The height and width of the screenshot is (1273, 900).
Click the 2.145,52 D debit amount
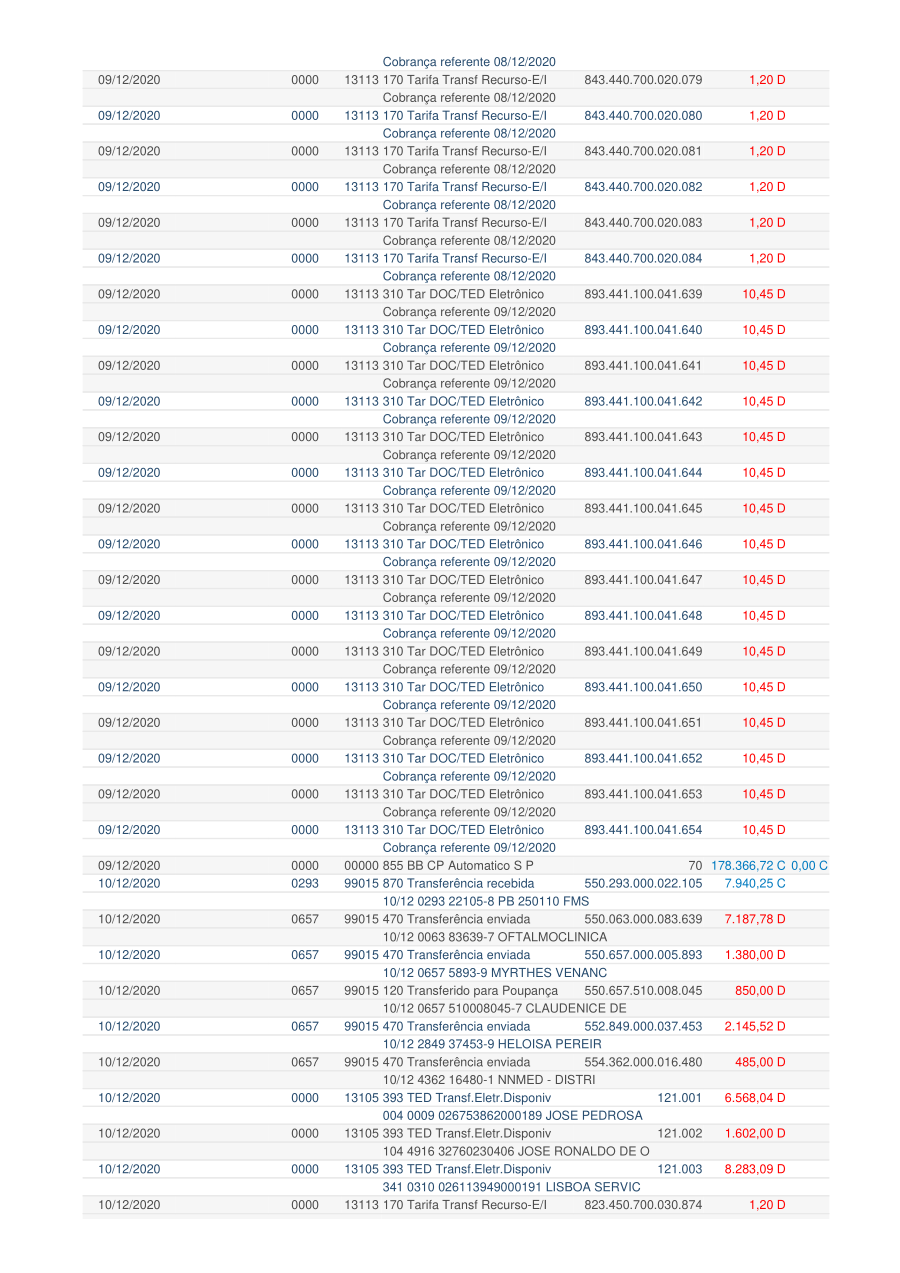tap(755, 1026)
